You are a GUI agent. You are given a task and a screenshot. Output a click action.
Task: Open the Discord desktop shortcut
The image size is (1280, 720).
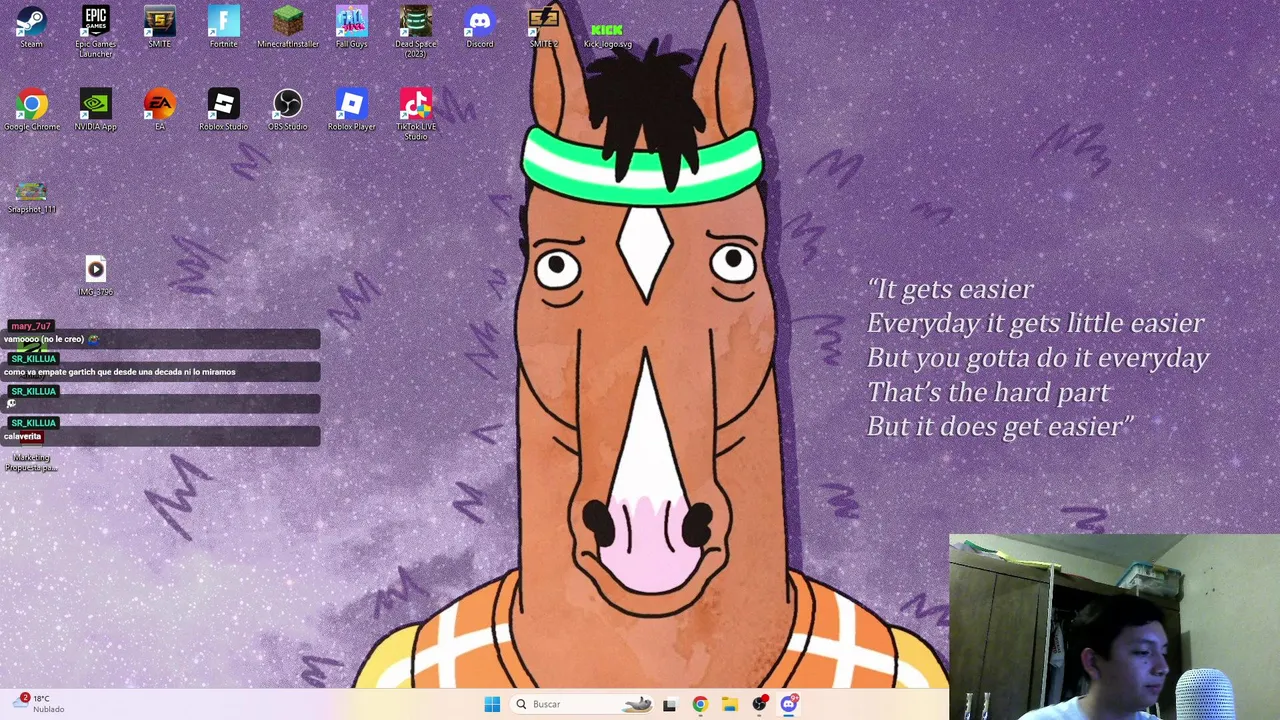click(x=479, y=28)
